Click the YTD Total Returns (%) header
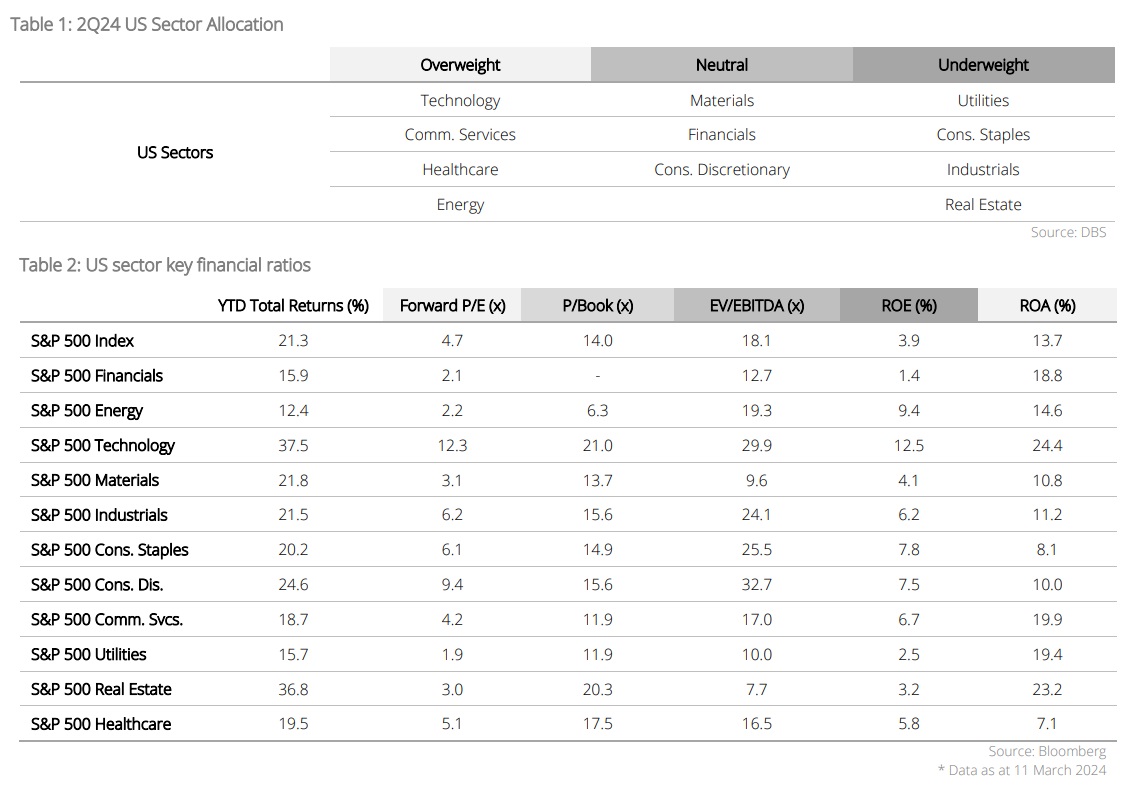Screen dimensions: 1122x788 coord(293,306)
